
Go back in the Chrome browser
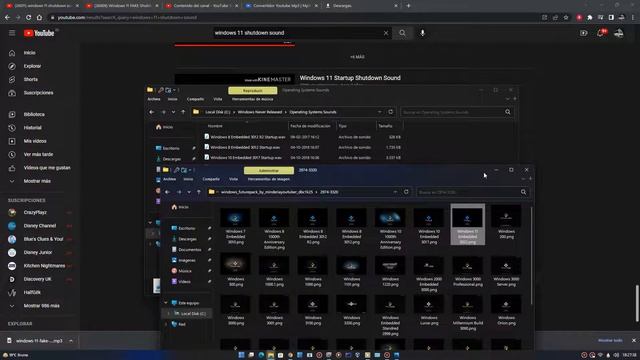(x=7, y=18)
